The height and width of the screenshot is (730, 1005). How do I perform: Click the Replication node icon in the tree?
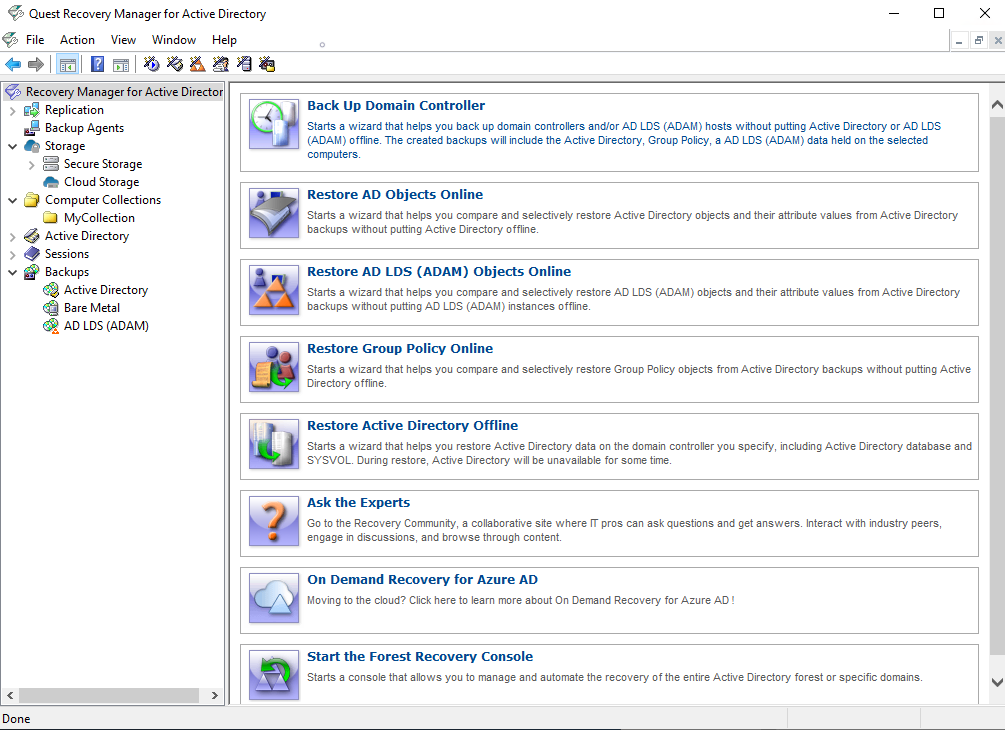pyautogui.click(x=31, y=110)
